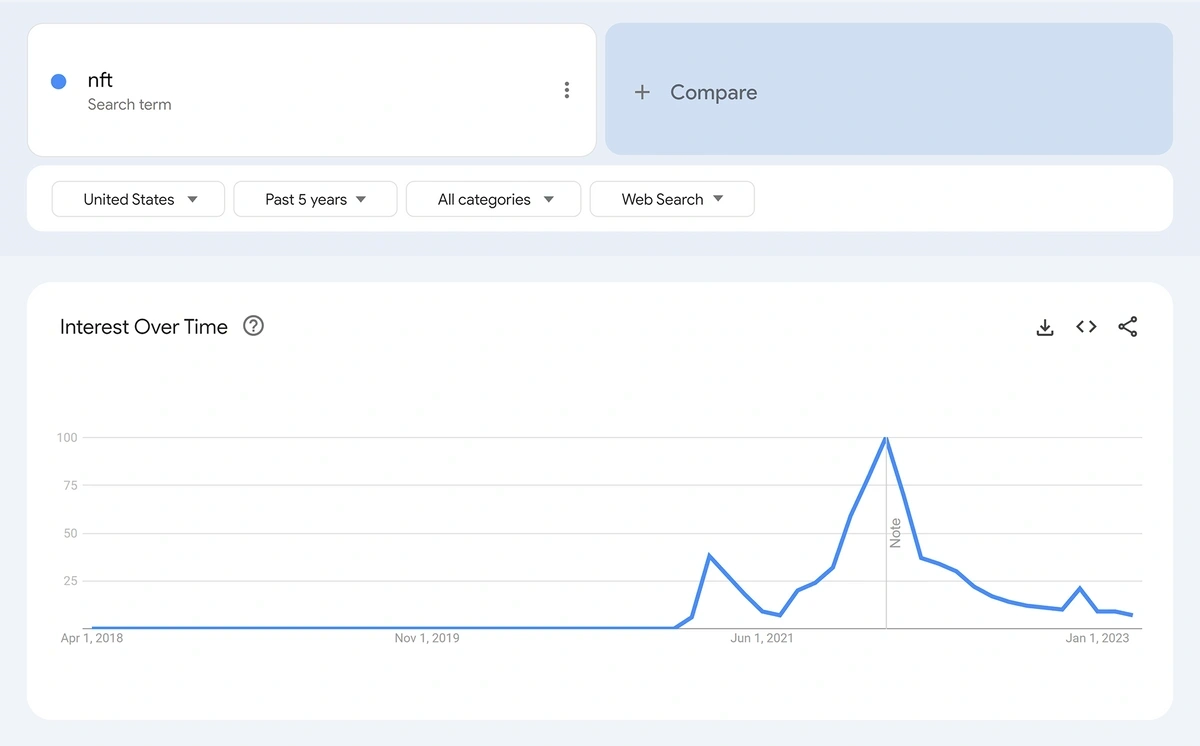Click the Compare plus icon

[642, 92]
